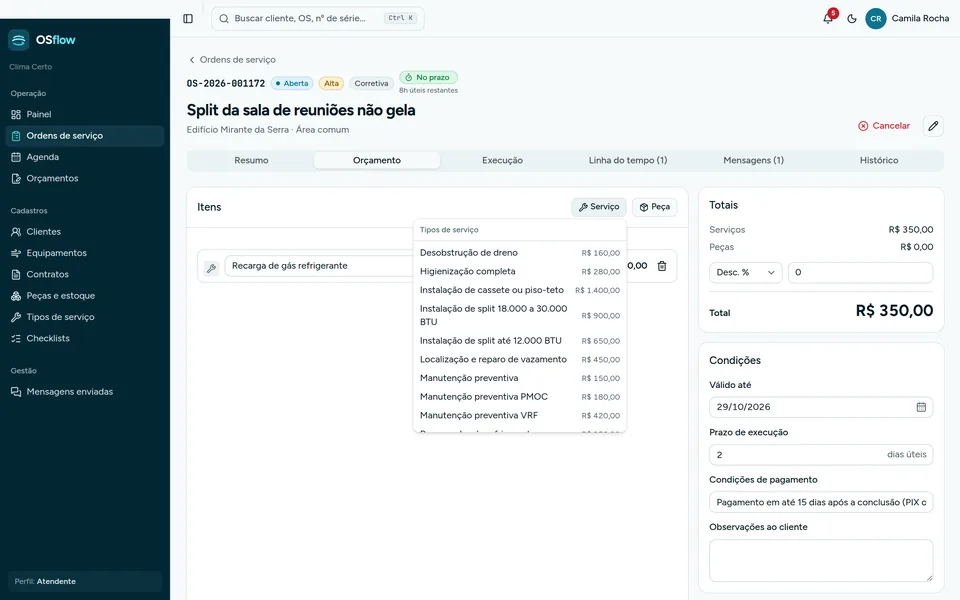The height and width of the screenshot is (600, 960).
Task: Select Manutenção preventiva PMOC service
Action: [520, 397]
